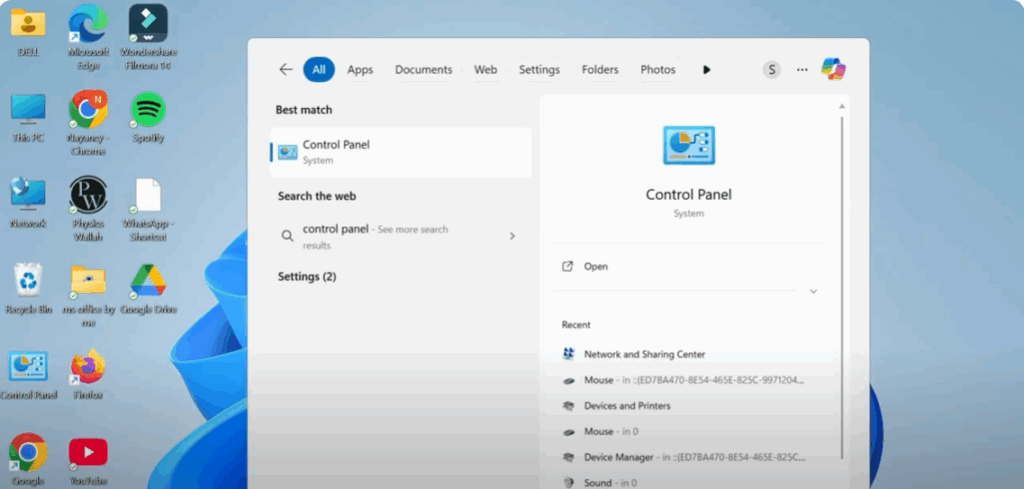Viewport: 1024px width, 489px height.
Task: Show more filter tabs with play arrow
Action: click(707, 70)
